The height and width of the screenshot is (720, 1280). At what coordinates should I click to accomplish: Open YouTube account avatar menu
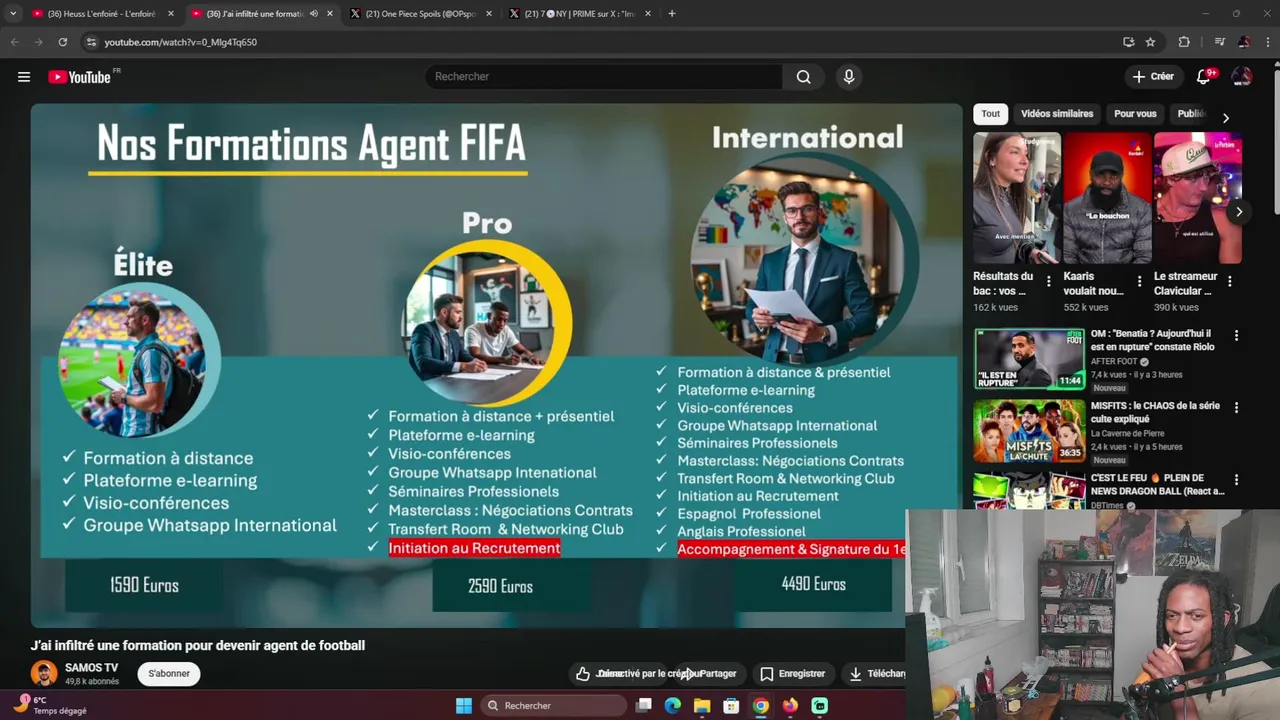(x=1242, y=77)
